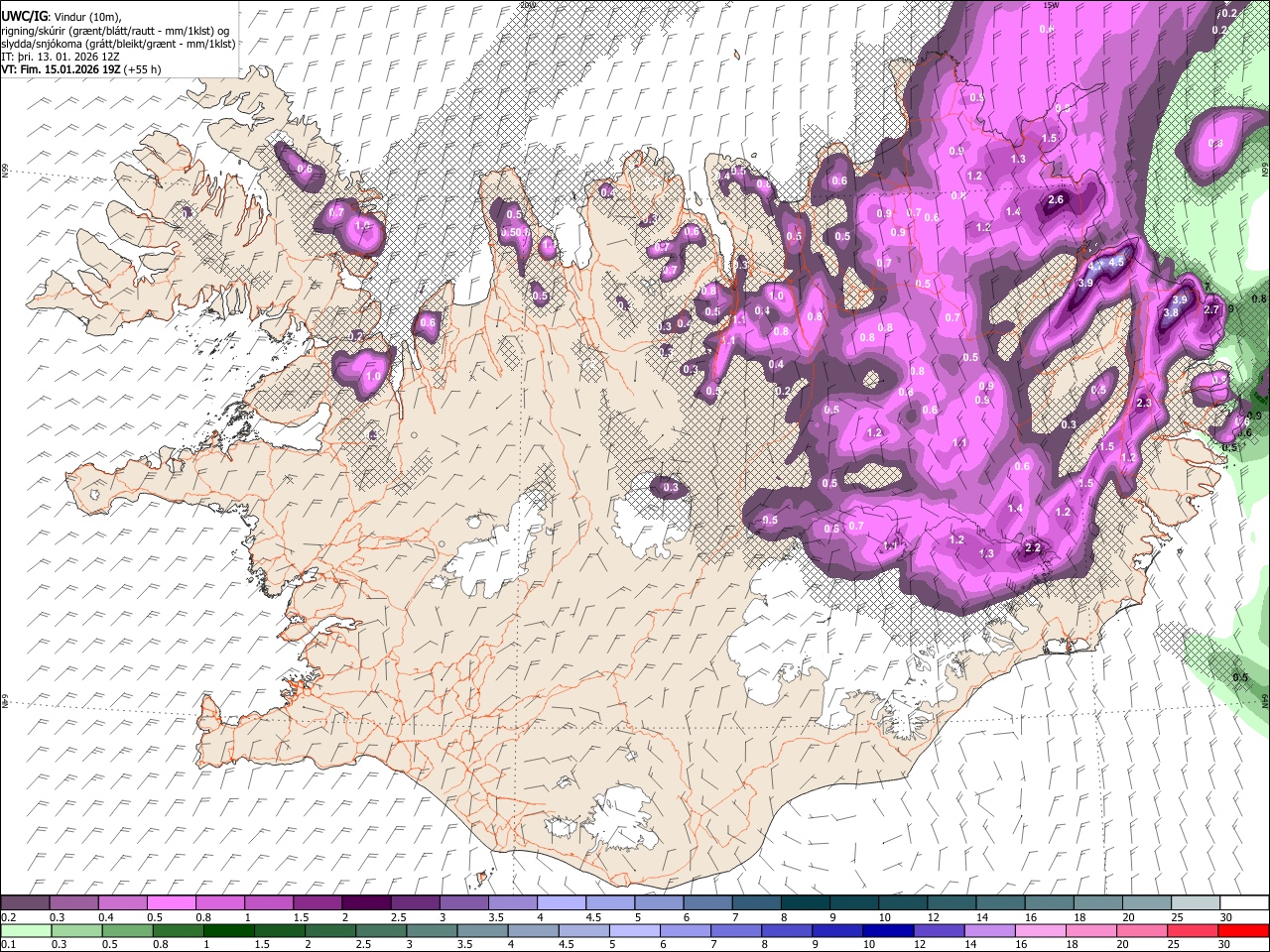The height and width of the screenshot is (952, 1270).
Task: Click the 2.2 precipitation value on the map
Action: 1033,548
